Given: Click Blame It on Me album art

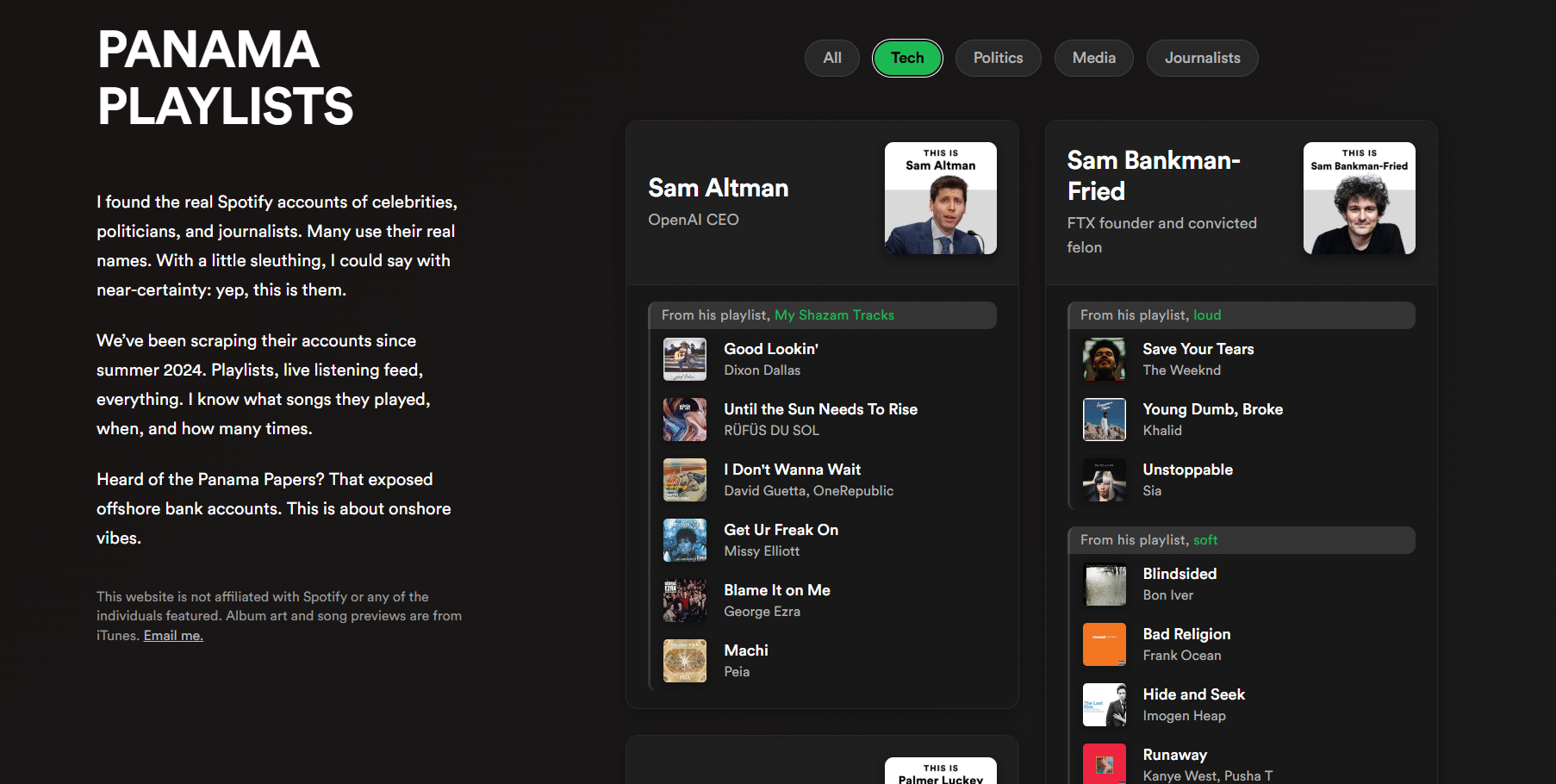Looking at the screenshot, I should coord(685,600).
